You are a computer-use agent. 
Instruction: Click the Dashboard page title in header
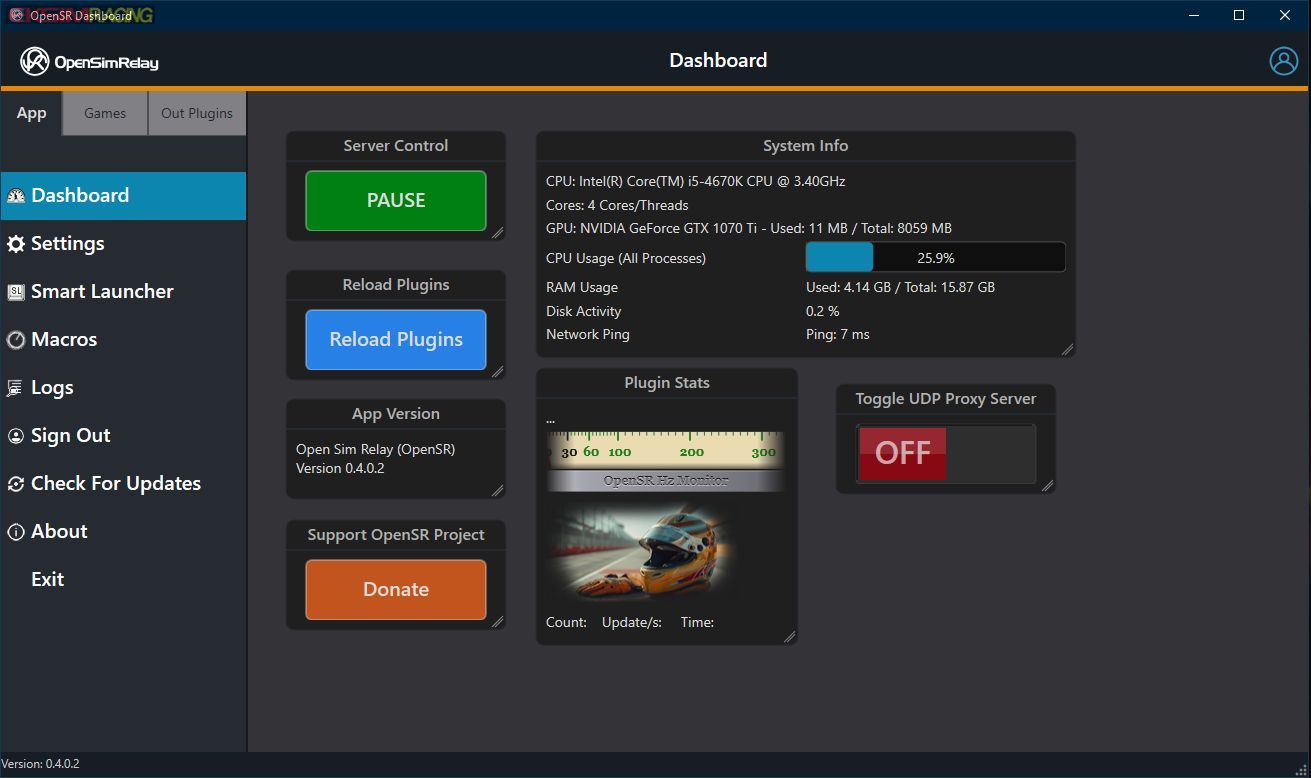tap(718, 61)
